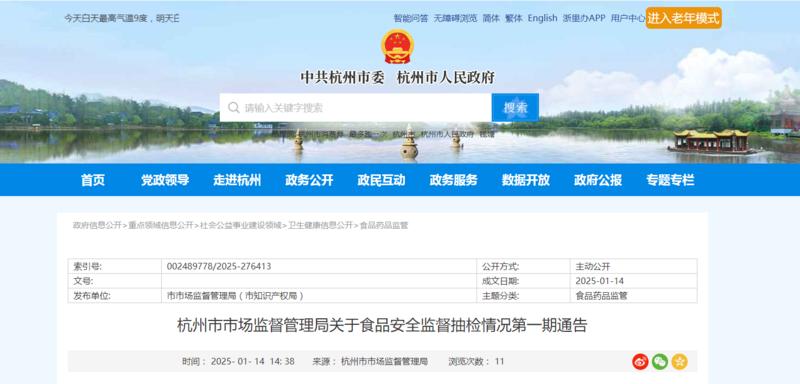Switch to 简体 simplified Chinese
The height and width of the screenshot is (384, 800).
[491, 18]
